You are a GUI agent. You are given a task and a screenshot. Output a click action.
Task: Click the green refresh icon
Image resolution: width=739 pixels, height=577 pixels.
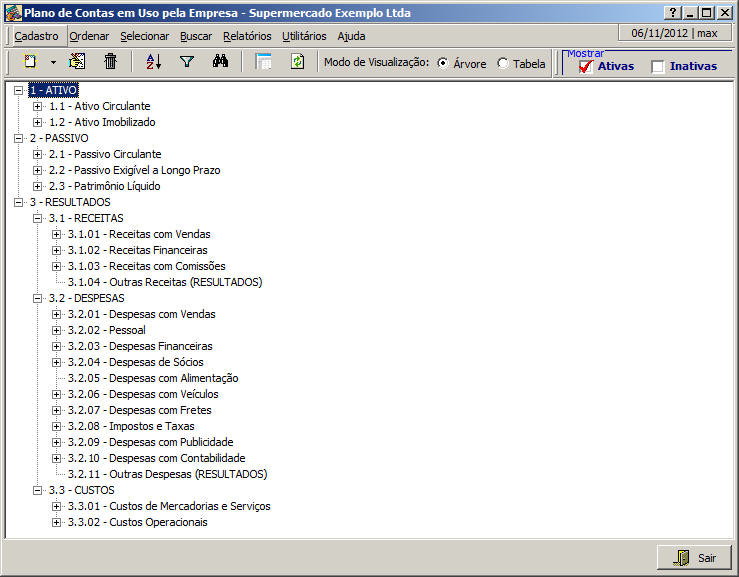click(x=297, y=62)
